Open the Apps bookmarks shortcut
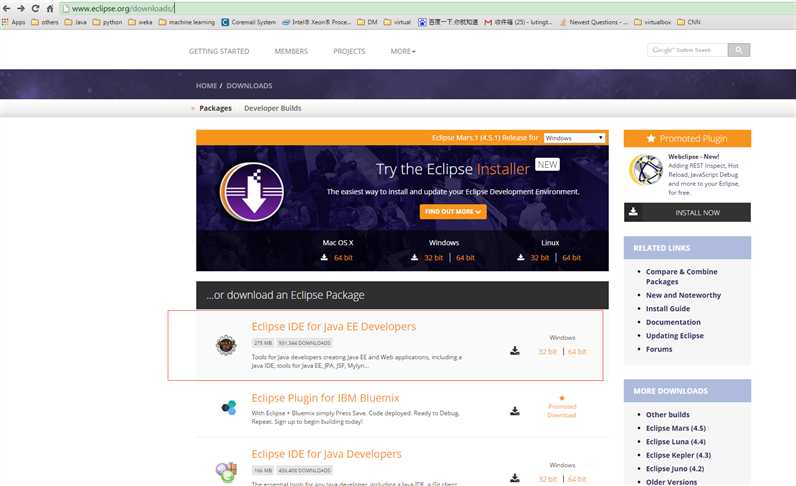The height and width of the screenshot is (486, 796). click(14, 22)
